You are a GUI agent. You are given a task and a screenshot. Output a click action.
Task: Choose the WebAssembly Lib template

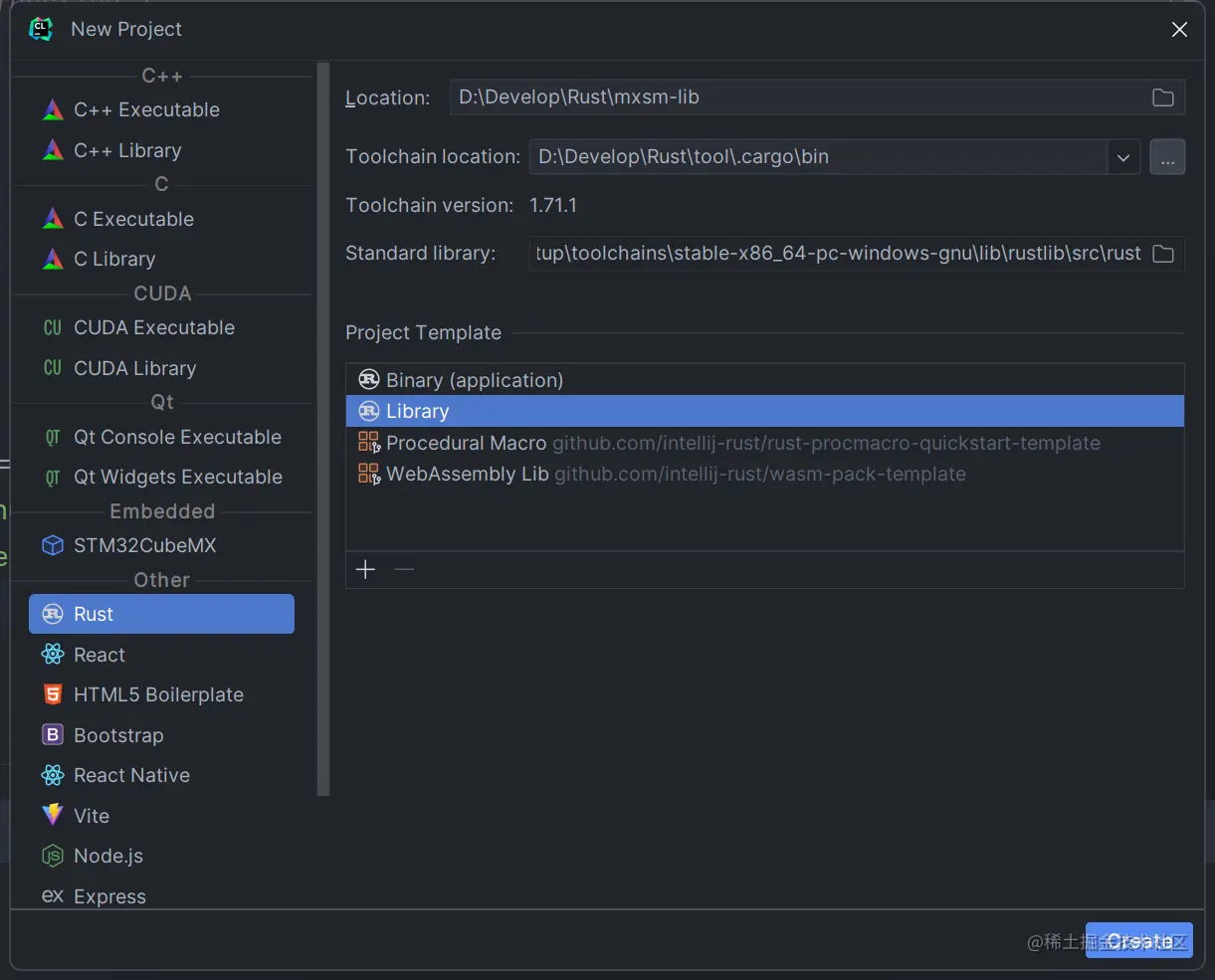point(765,474)
